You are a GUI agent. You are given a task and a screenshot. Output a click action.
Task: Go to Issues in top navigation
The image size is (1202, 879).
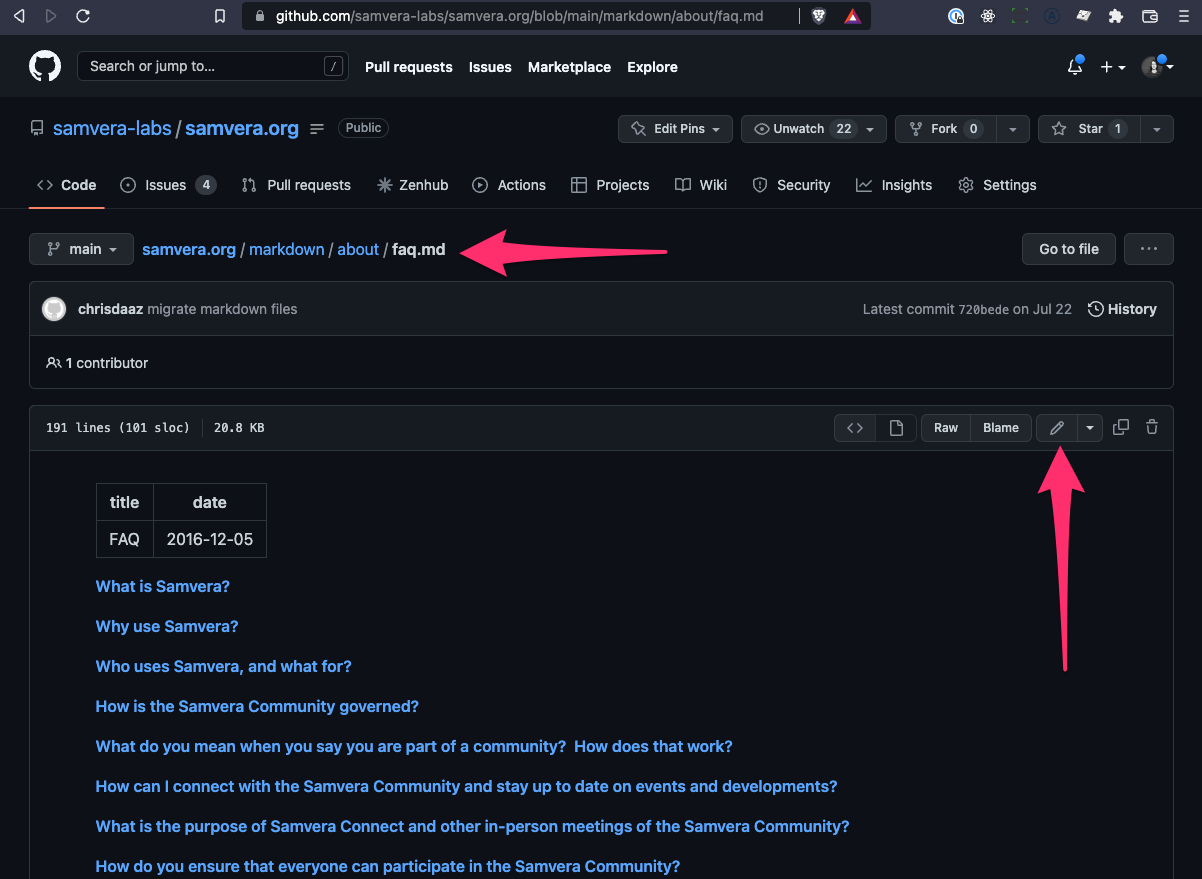pyautogui.click(x=490, y=67)
